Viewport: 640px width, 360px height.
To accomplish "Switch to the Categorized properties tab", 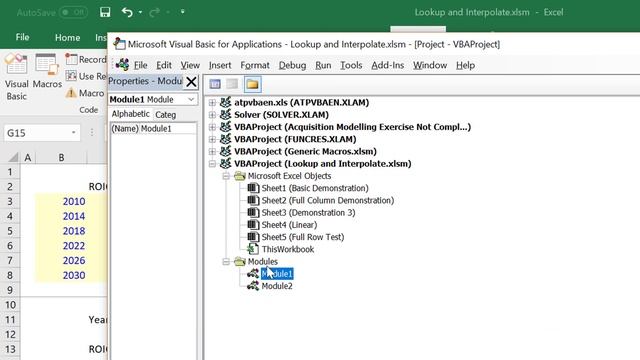I will (x=166, y=115).
